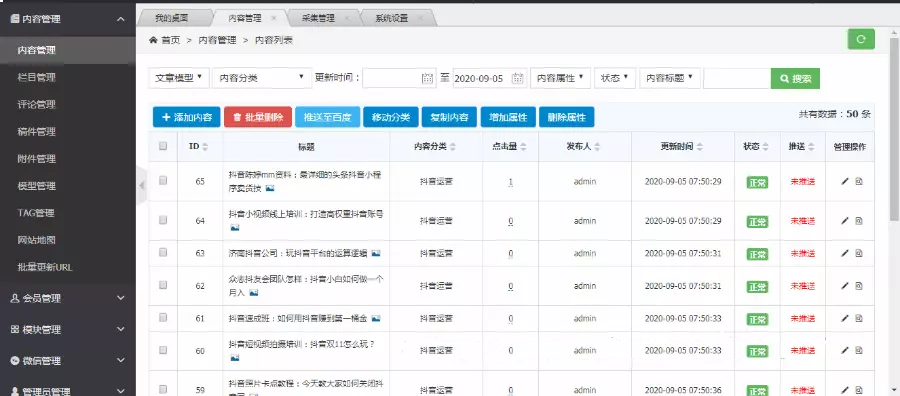Click the green refresh icon button
Screen dimensions: 900x396
861,40
